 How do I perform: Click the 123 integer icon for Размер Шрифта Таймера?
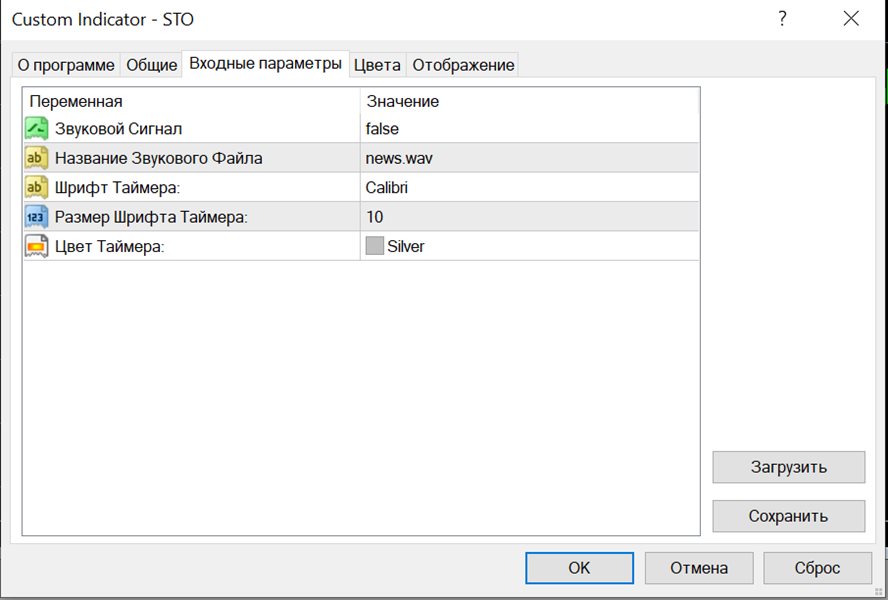pyautogui.click(x=36, y=217)
